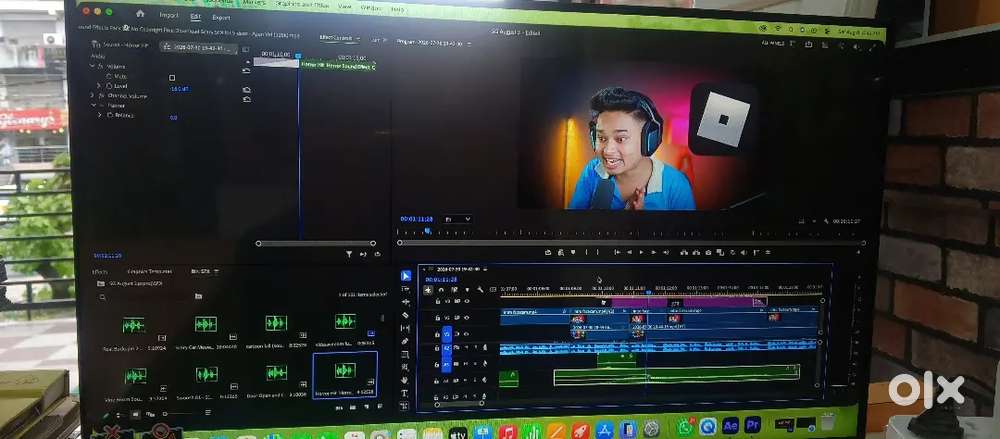
Task: Toggle sync lock on track V3
Action: 457,301
